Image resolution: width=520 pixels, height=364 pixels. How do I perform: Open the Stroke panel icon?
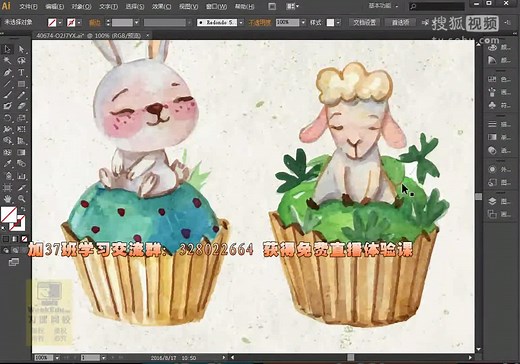pos(492,124)
